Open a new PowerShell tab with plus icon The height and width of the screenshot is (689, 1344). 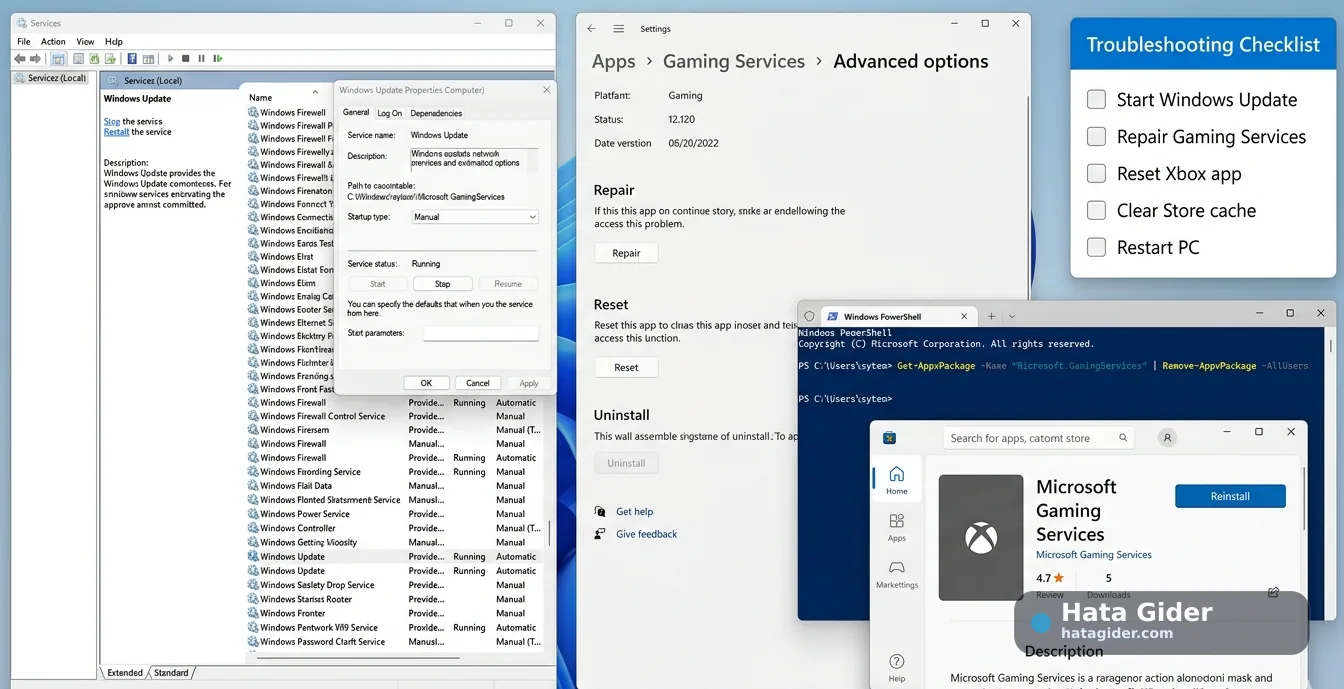point(991,316)
